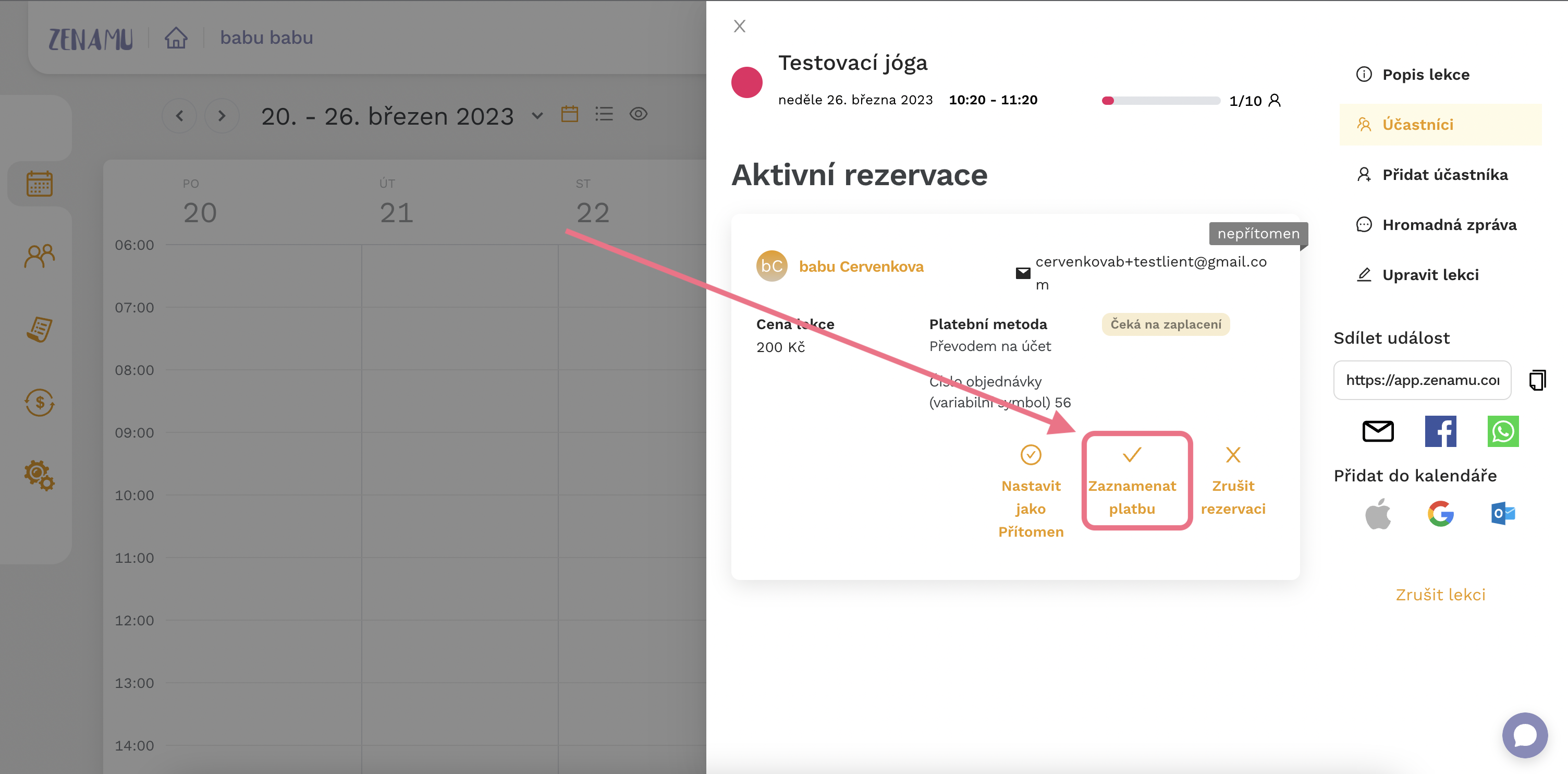This screenshot has height=774, width=1568.
Task: Copy the event share link
Action: 1537,380
